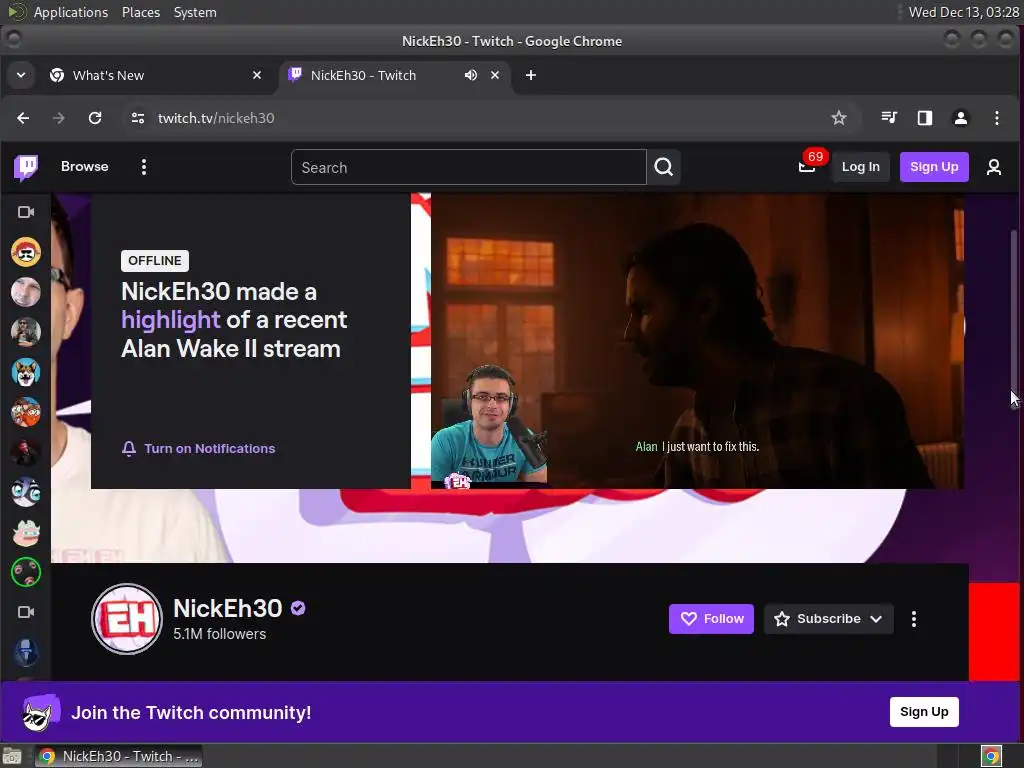Screen dimensions: 1024x768
Task: Click the Log In button
Action: pyautogui.click(x=861, y=167)
